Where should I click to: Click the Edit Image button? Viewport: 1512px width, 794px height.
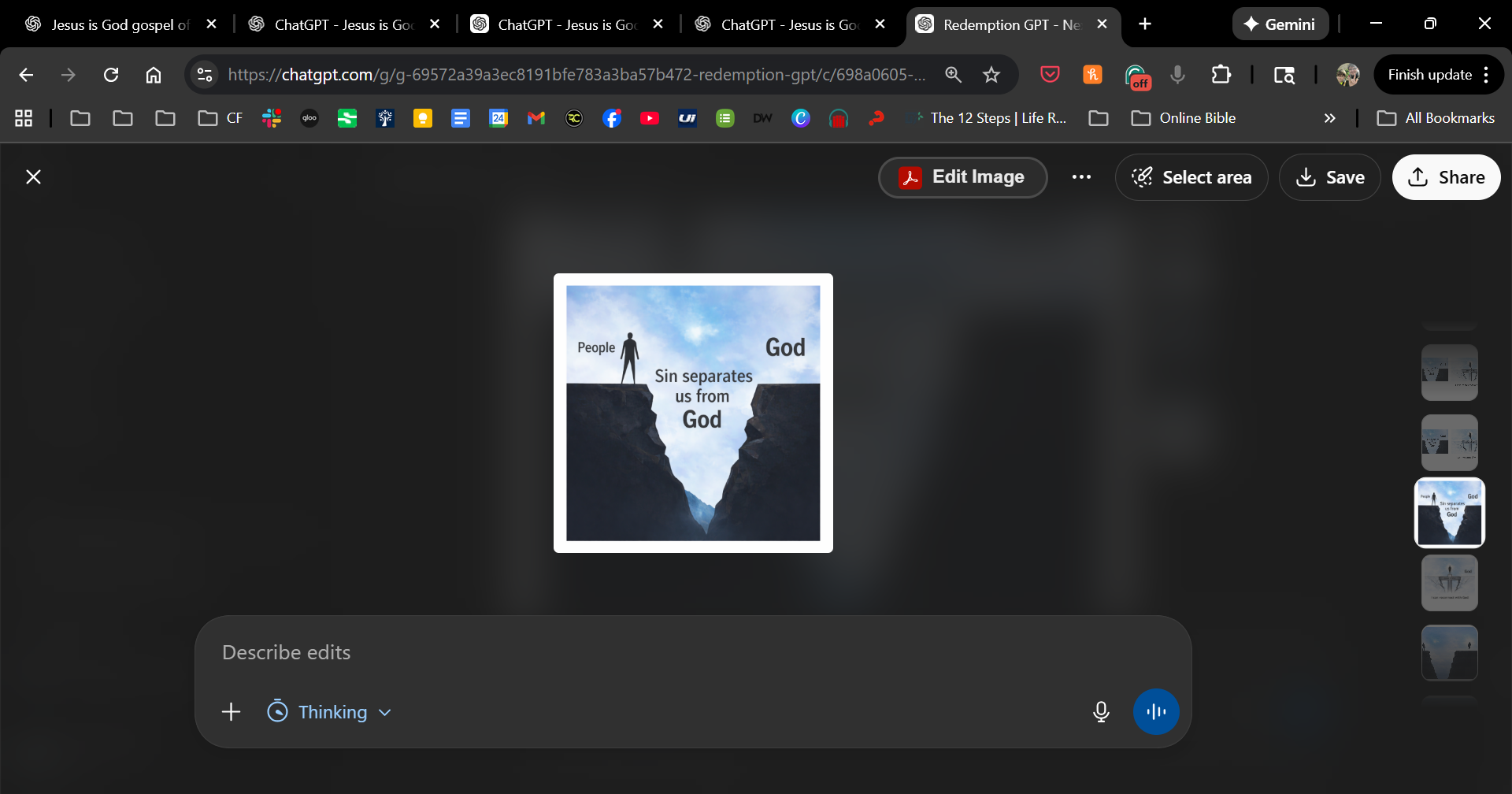962,177
